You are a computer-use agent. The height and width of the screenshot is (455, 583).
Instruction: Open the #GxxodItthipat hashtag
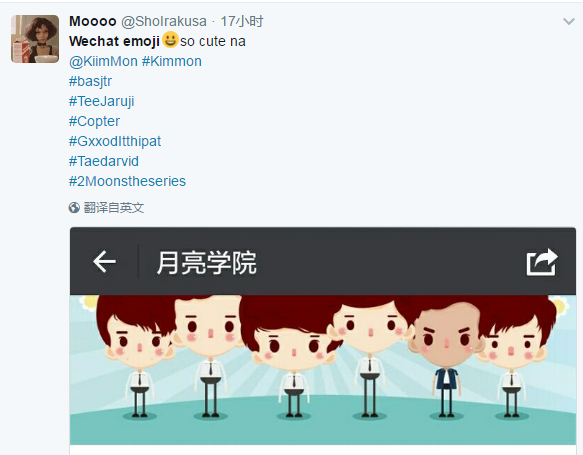coord(115,142)
